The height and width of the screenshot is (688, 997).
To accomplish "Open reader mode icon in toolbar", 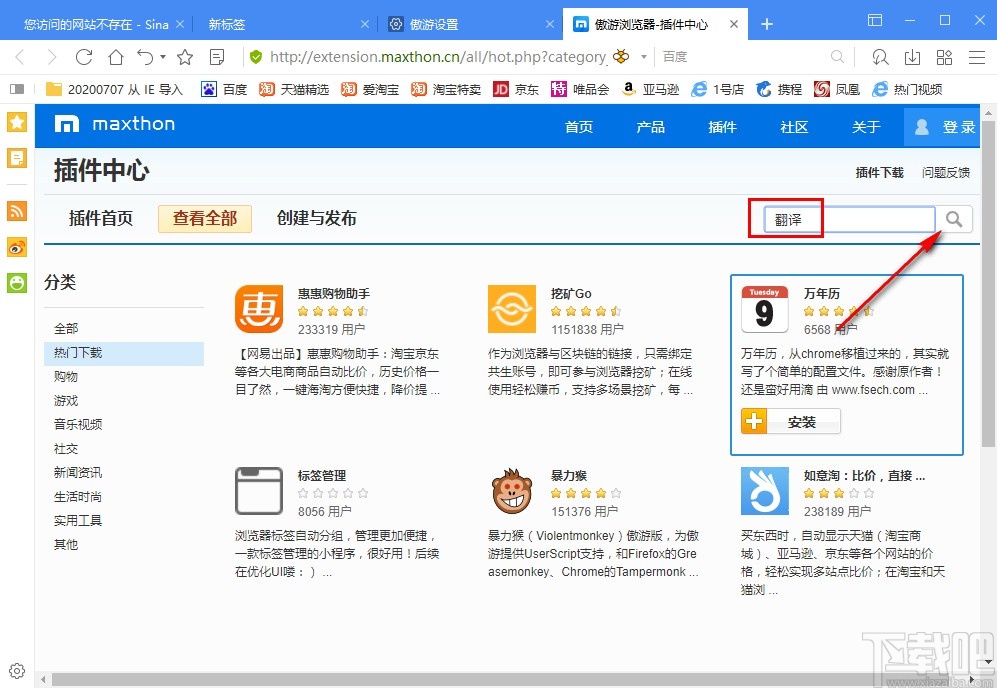I will point(217,57).
